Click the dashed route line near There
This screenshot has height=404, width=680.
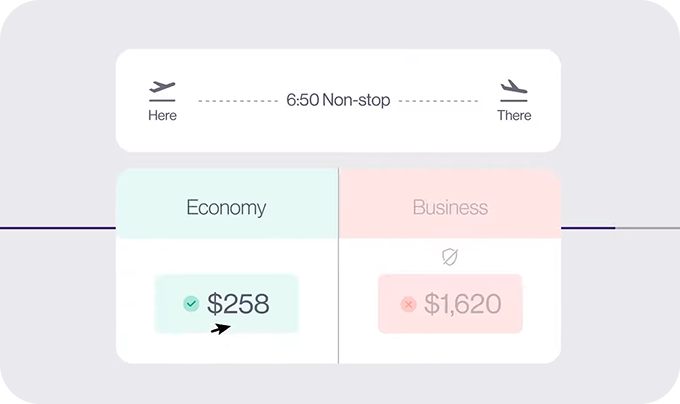point(438,101)
